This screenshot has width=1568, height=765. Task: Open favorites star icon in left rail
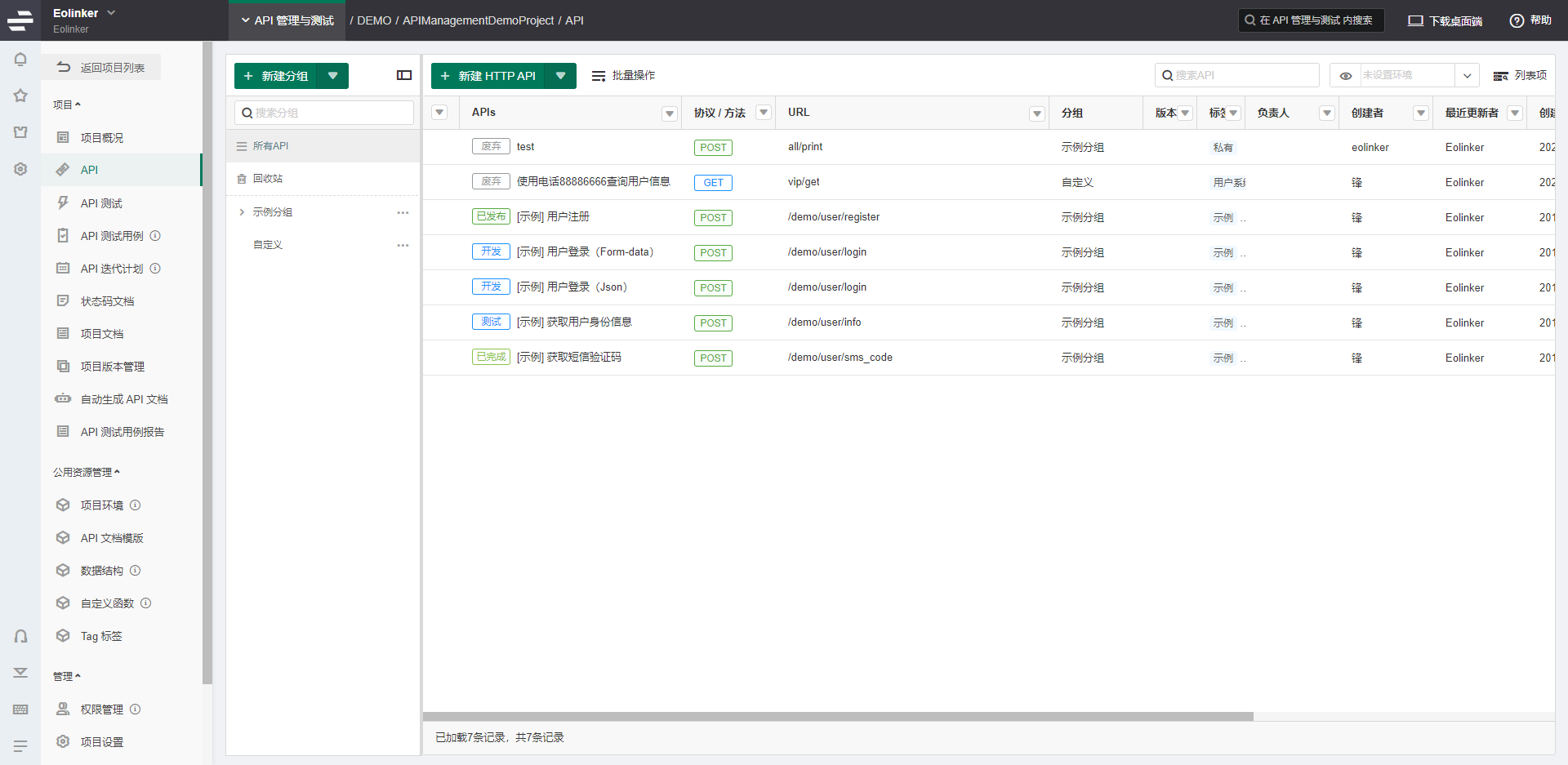click(x=20, y=96)
